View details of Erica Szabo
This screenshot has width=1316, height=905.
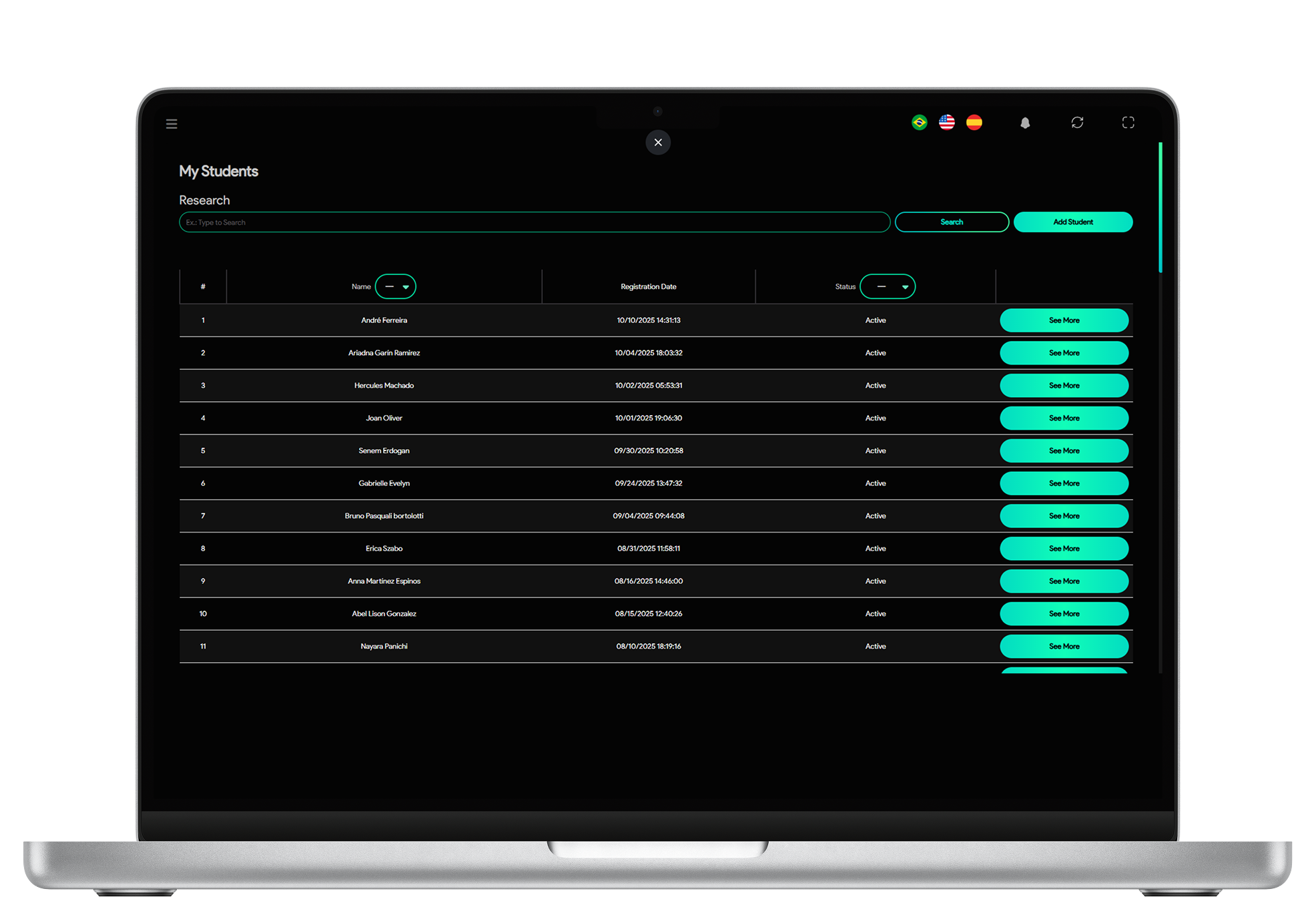point(1064,549)
